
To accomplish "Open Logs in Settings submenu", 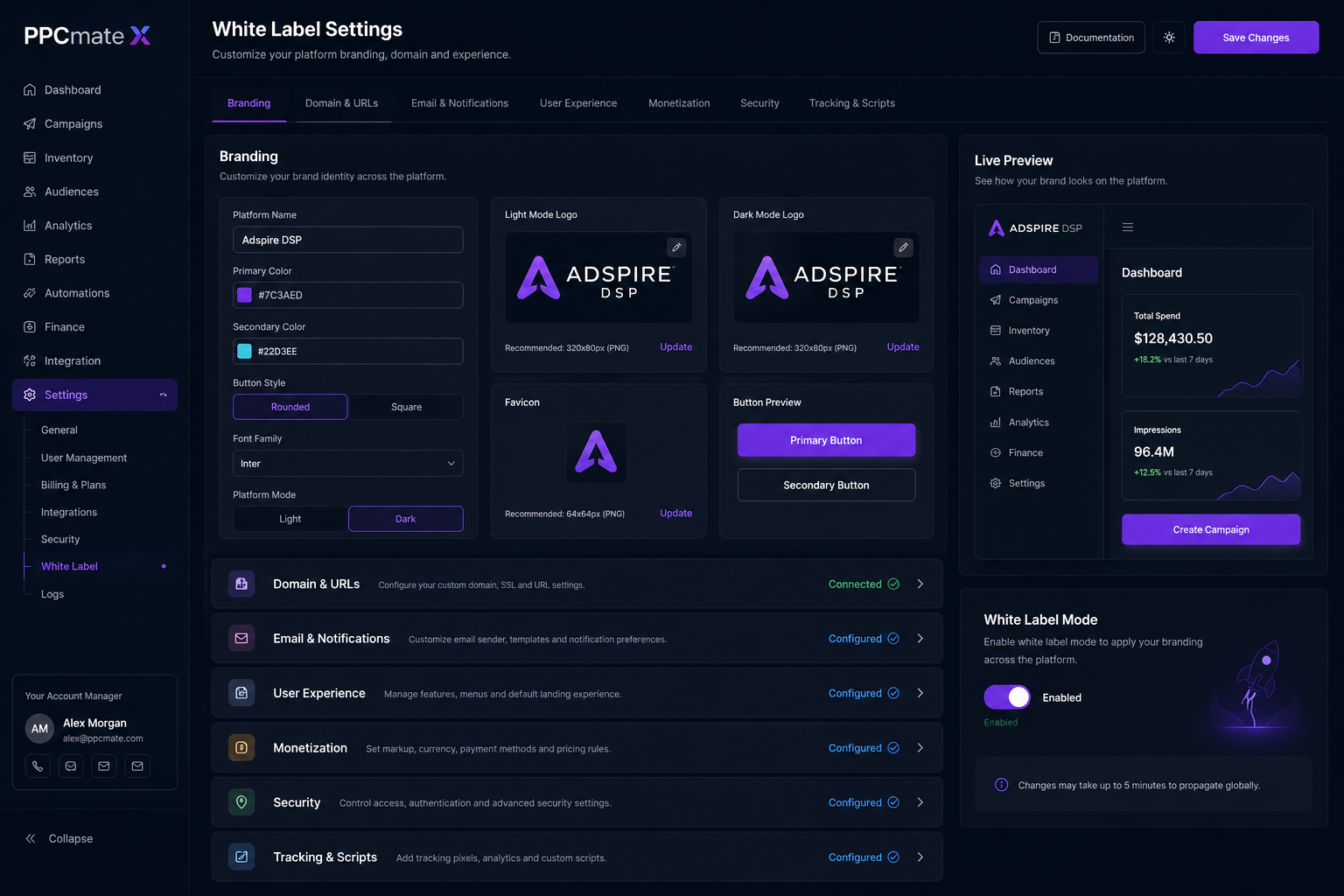I will click(52, 594).
